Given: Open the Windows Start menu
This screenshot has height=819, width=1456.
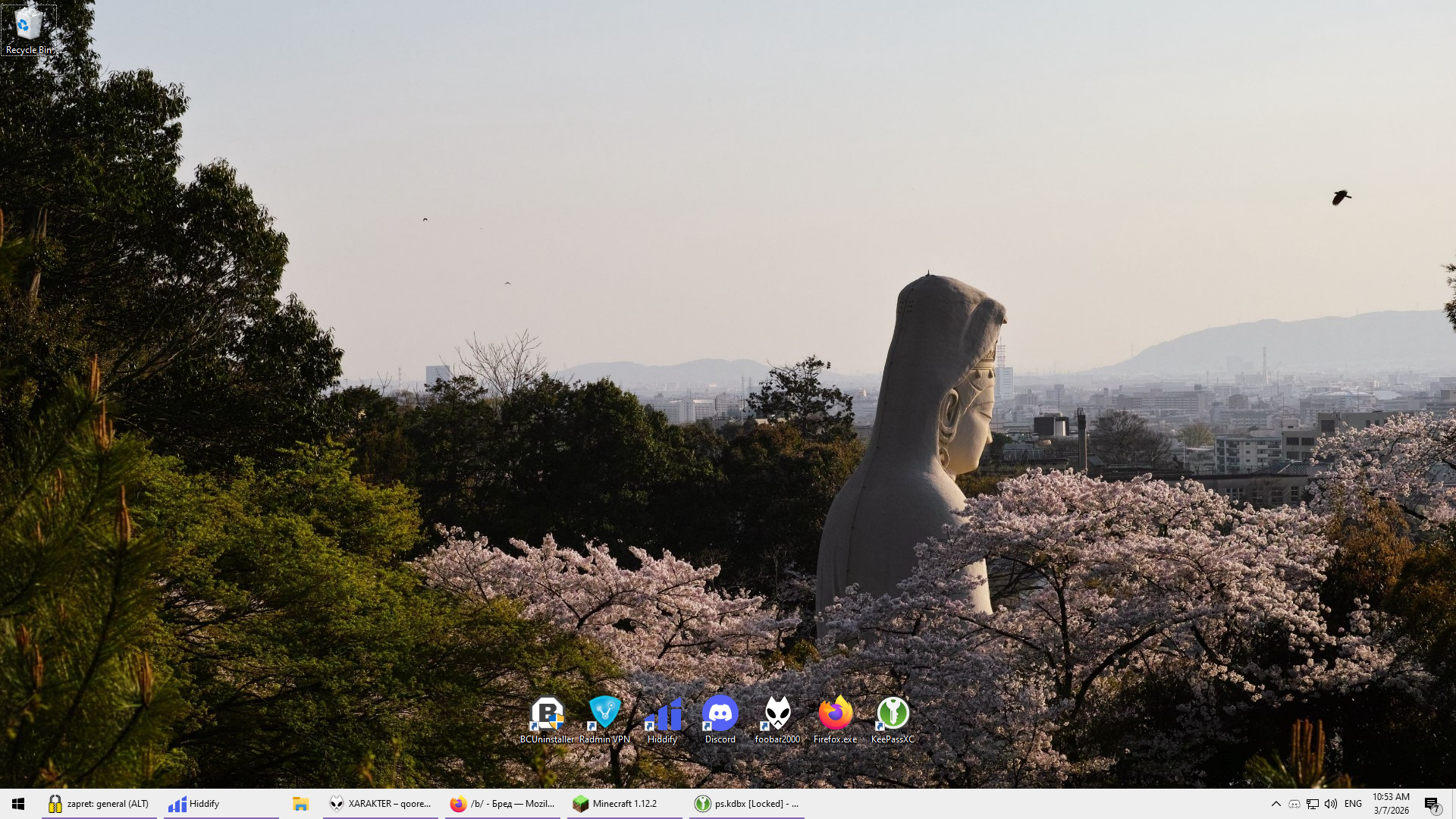Looking at the screenshot, I should pyautogui.click(x=18, y=804).
